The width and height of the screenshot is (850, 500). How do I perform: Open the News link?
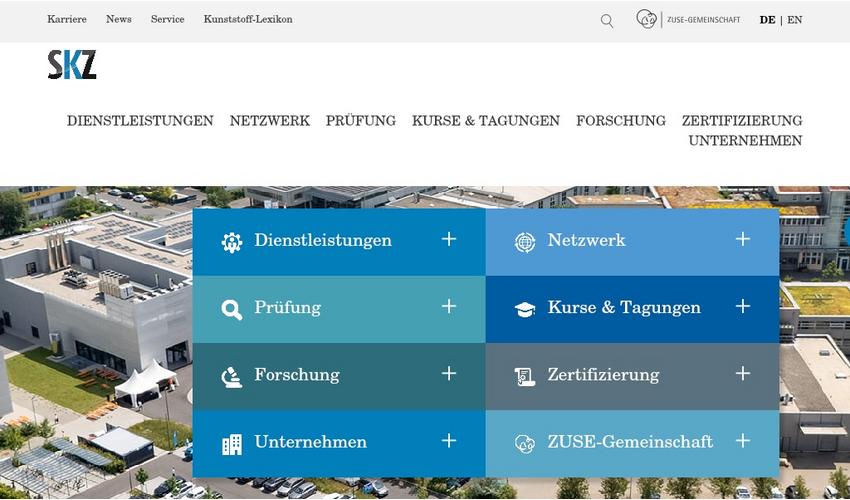coord(119,20)
